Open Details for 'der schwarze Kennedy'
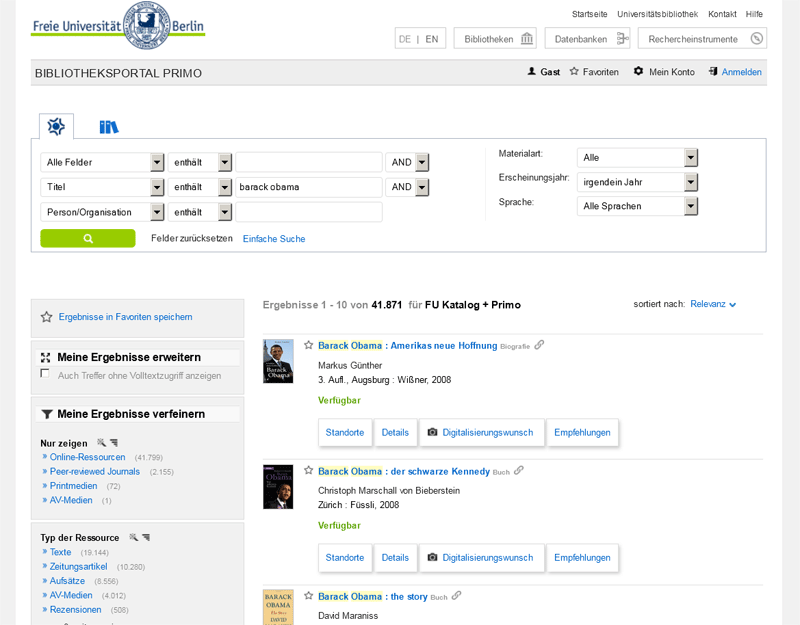The image size is (800, 625). click(x=395, y=558)
